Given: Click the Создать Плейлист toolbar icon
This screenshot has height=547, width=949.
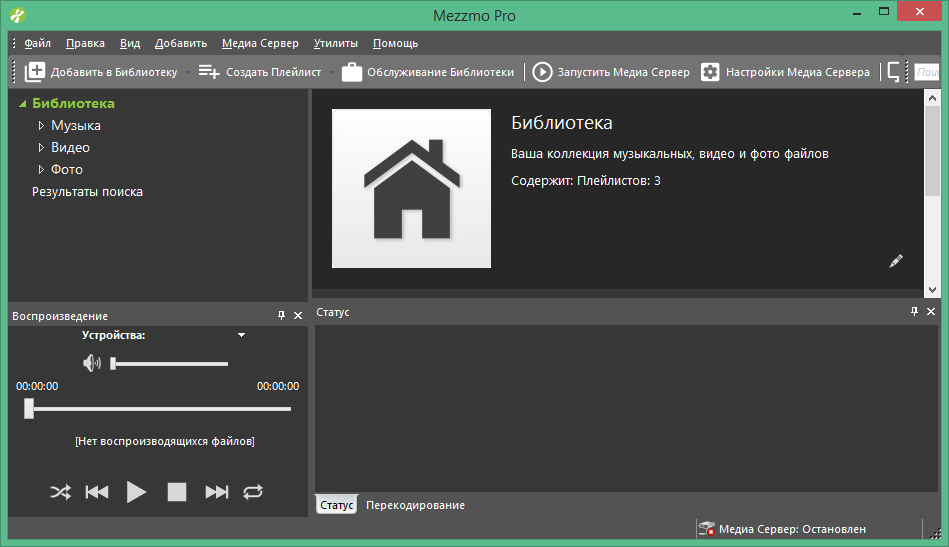Looking at the screenshot, I should click(209, 72).
